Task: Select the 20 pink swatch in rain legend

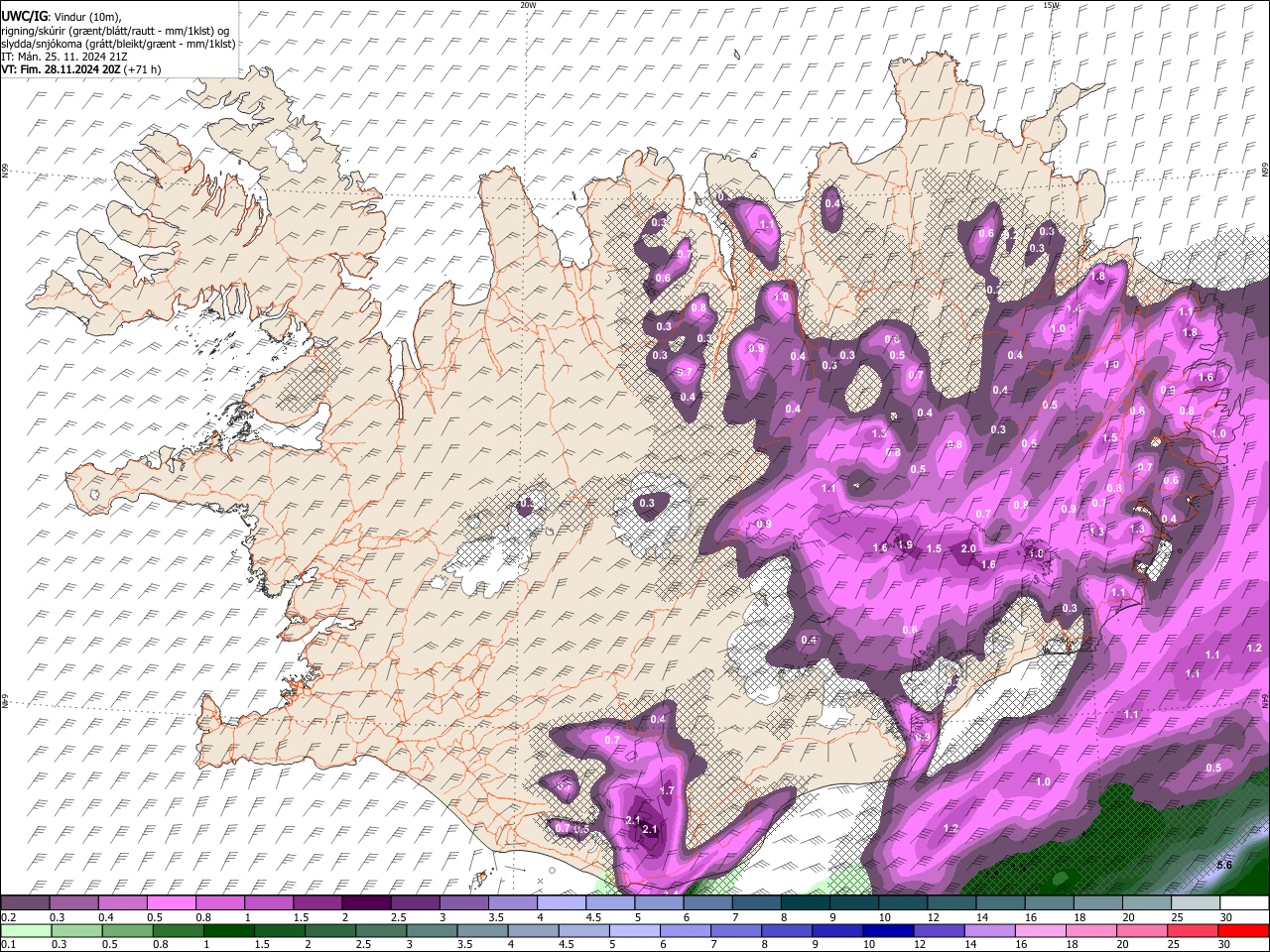Action: (1141, 930)
